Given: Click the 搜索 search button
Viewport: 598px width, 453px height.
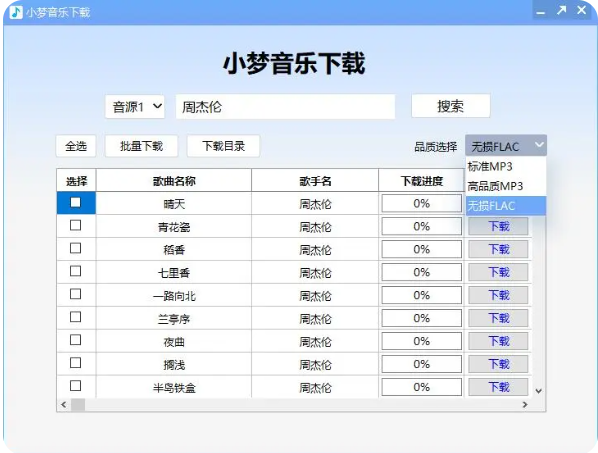Looking at the screenshot, I should click(450, 106).
